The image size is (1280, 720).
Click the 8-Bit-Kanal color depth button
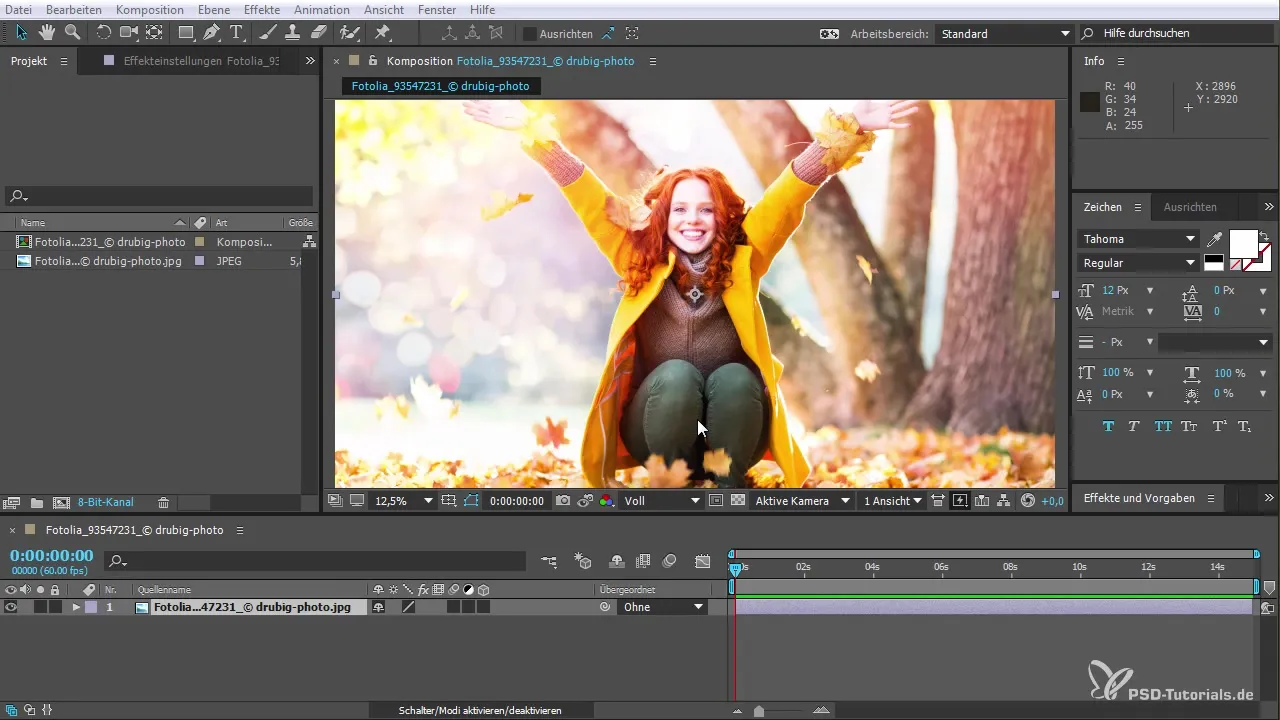tap(106, 502)
